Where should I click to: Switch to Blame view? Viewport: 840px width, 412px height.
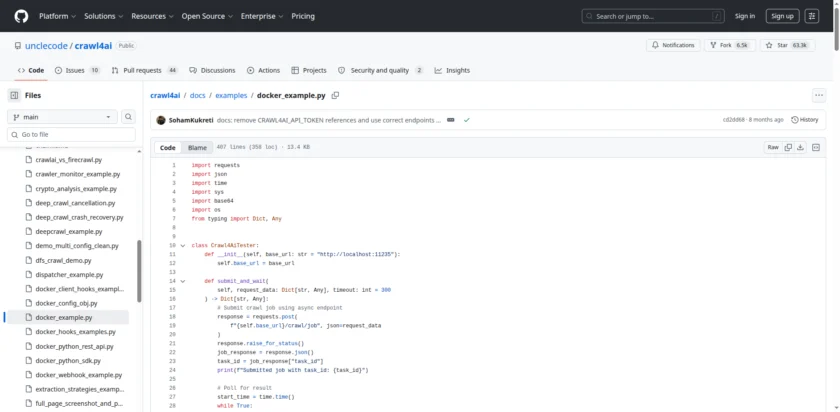point(197,147)
